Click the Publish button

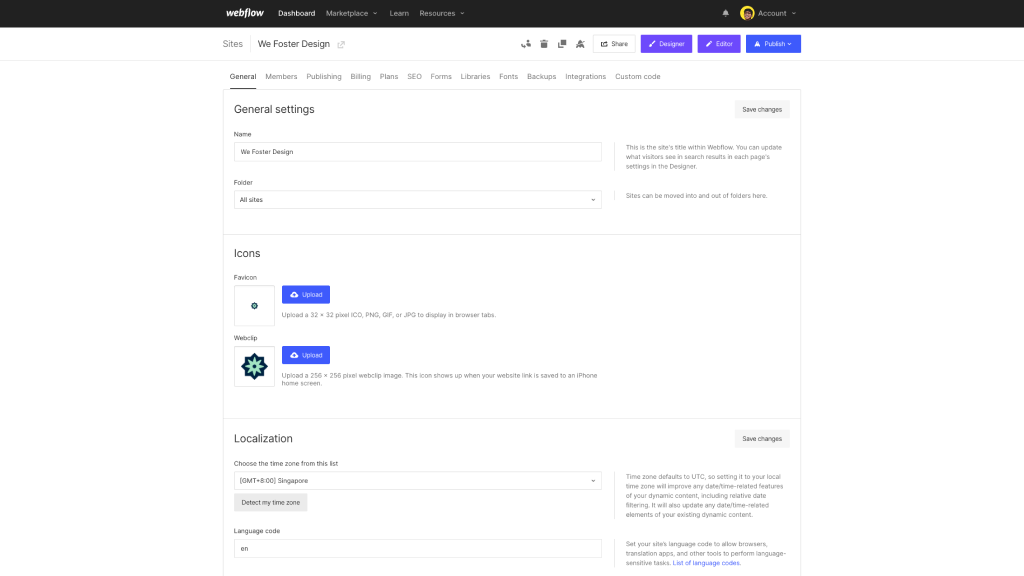click(772, 44)
